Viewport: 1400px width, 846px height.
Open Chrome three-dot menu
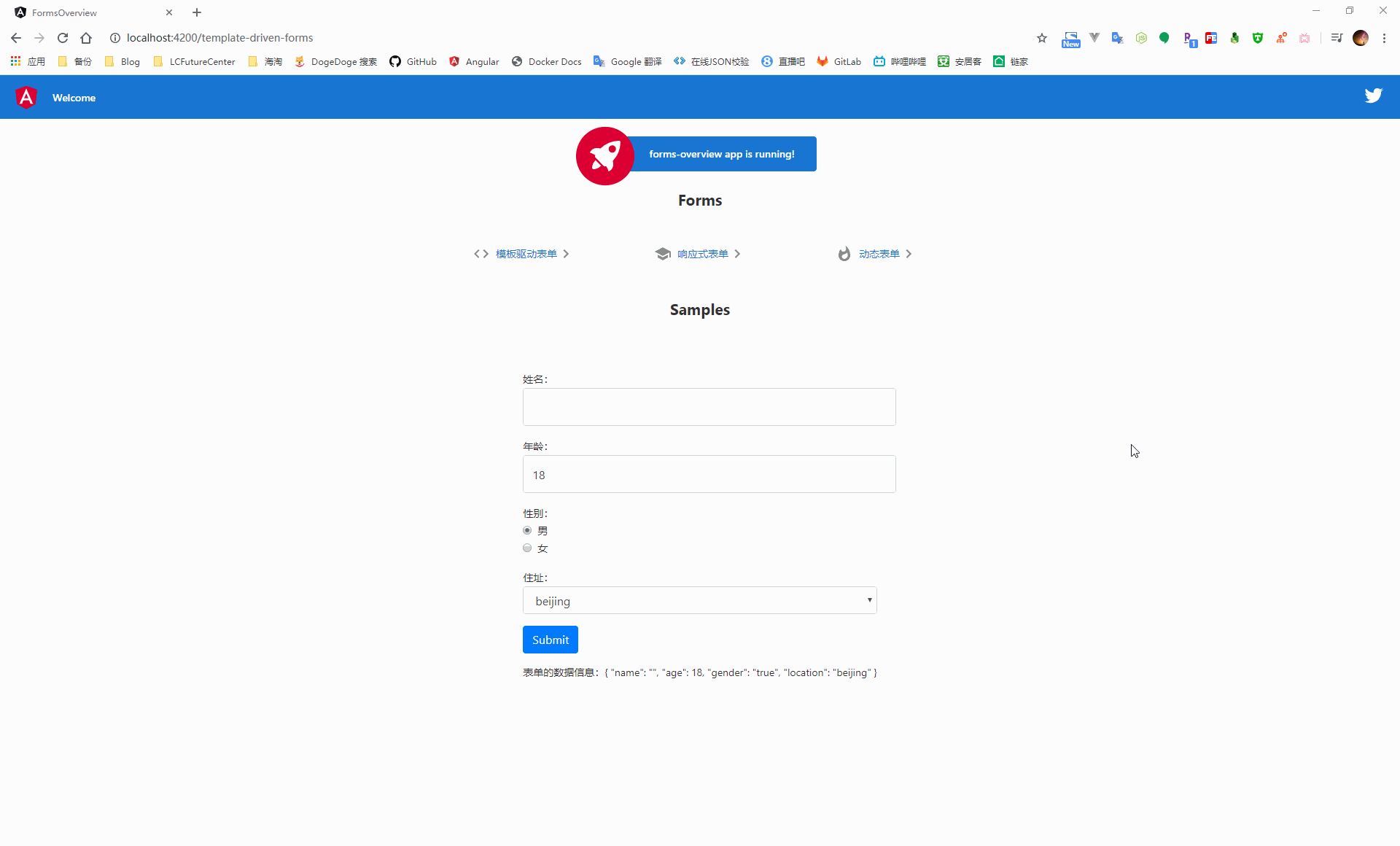(x=1384, y=38)
